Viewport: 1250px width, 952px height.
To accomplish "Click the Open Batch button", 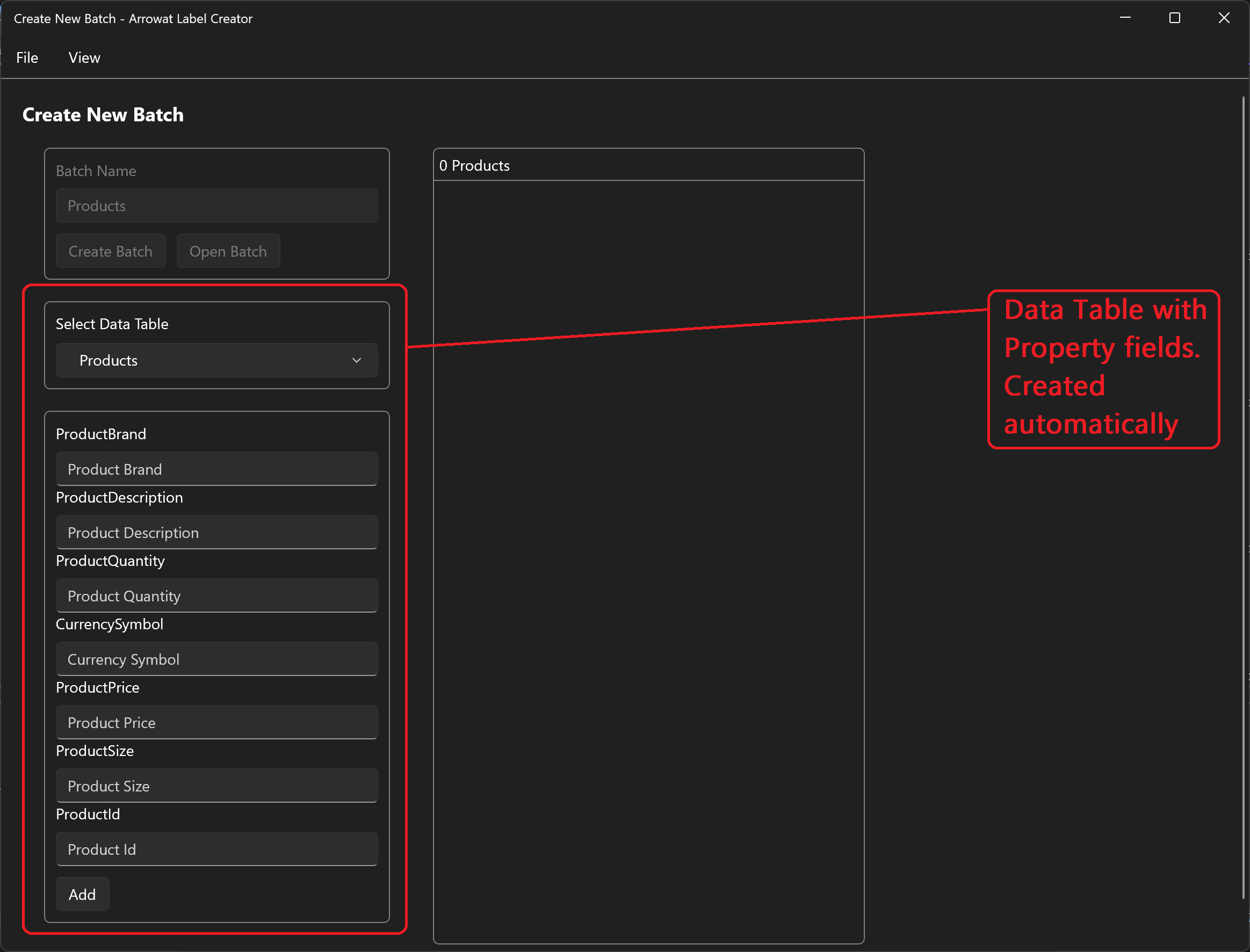I will (228, 250).
